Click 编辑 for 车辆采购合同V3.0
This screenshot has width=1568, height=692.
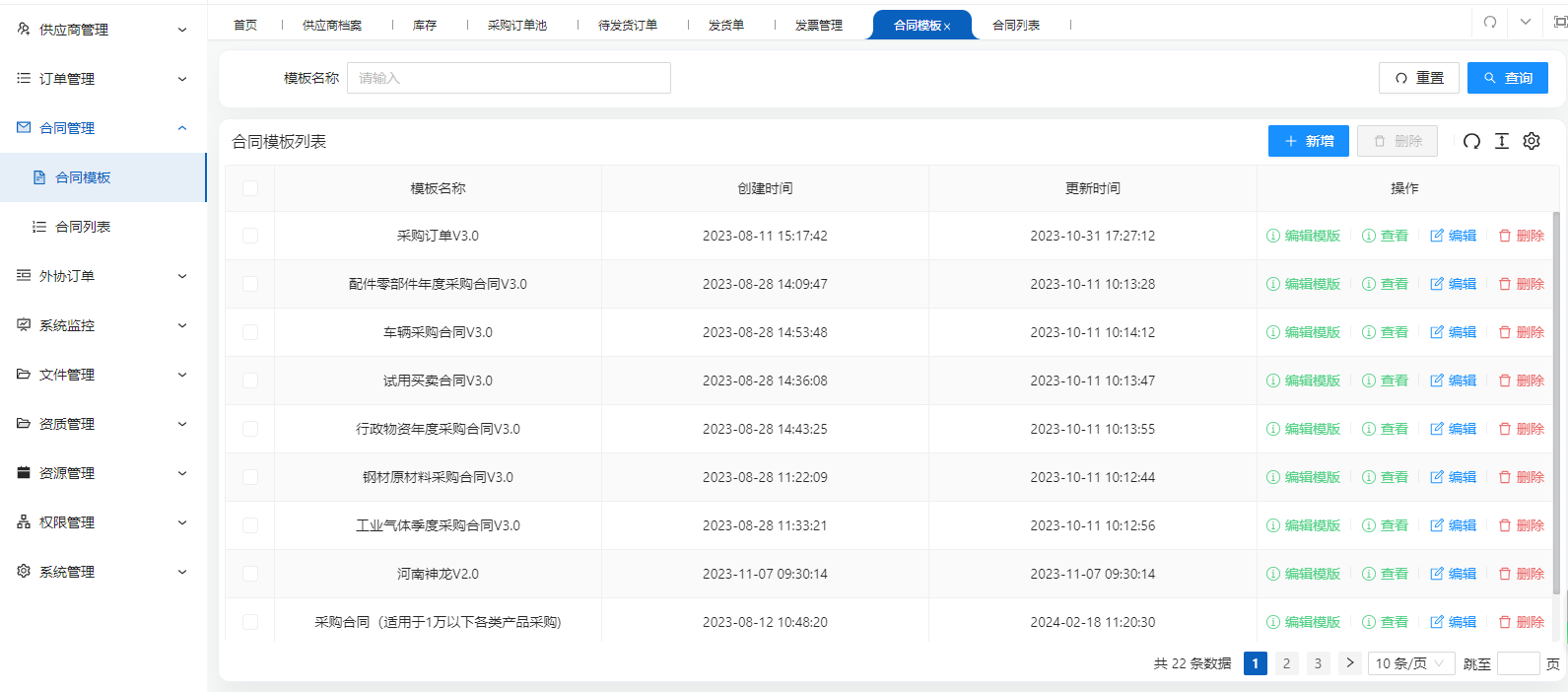click(x=1453, y=332)
